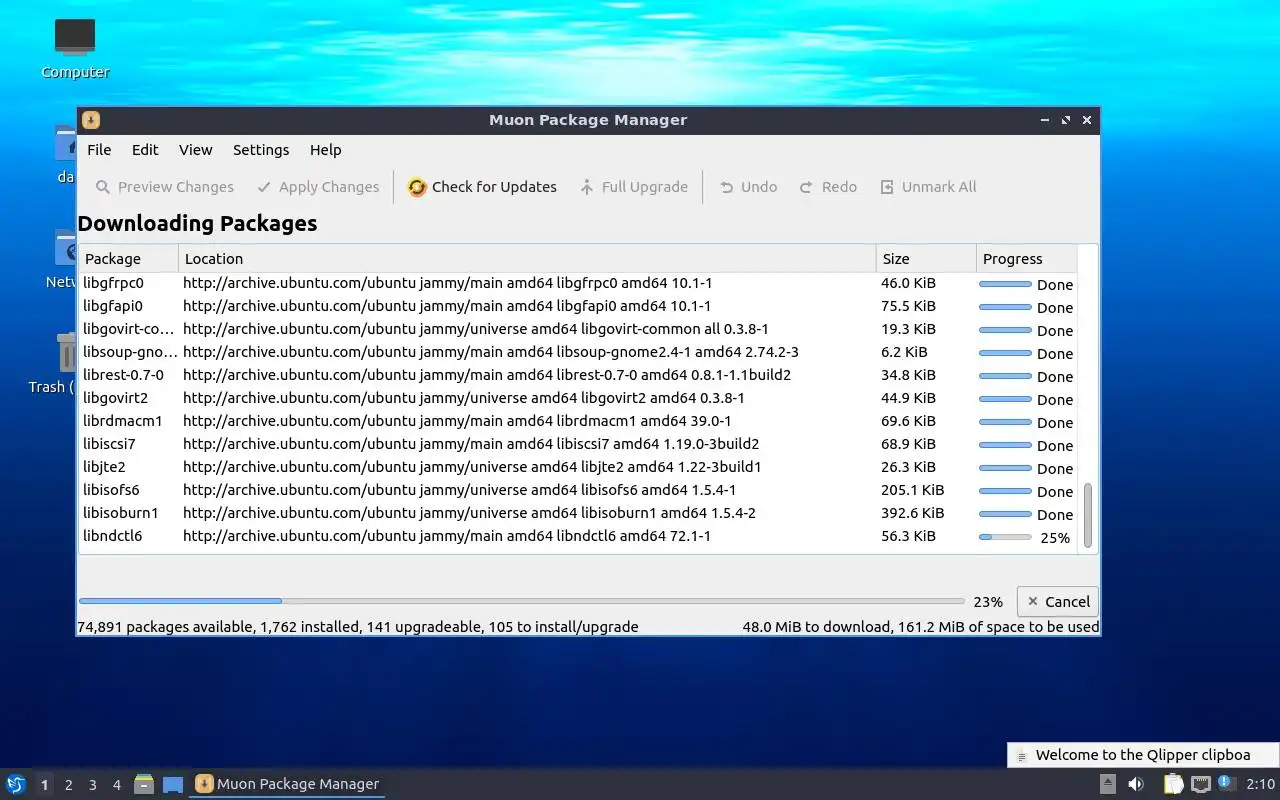The height and width of the screenshot is (800, 1280).
Task: Click the Check for Updates toolbar button
Action: 482,187
